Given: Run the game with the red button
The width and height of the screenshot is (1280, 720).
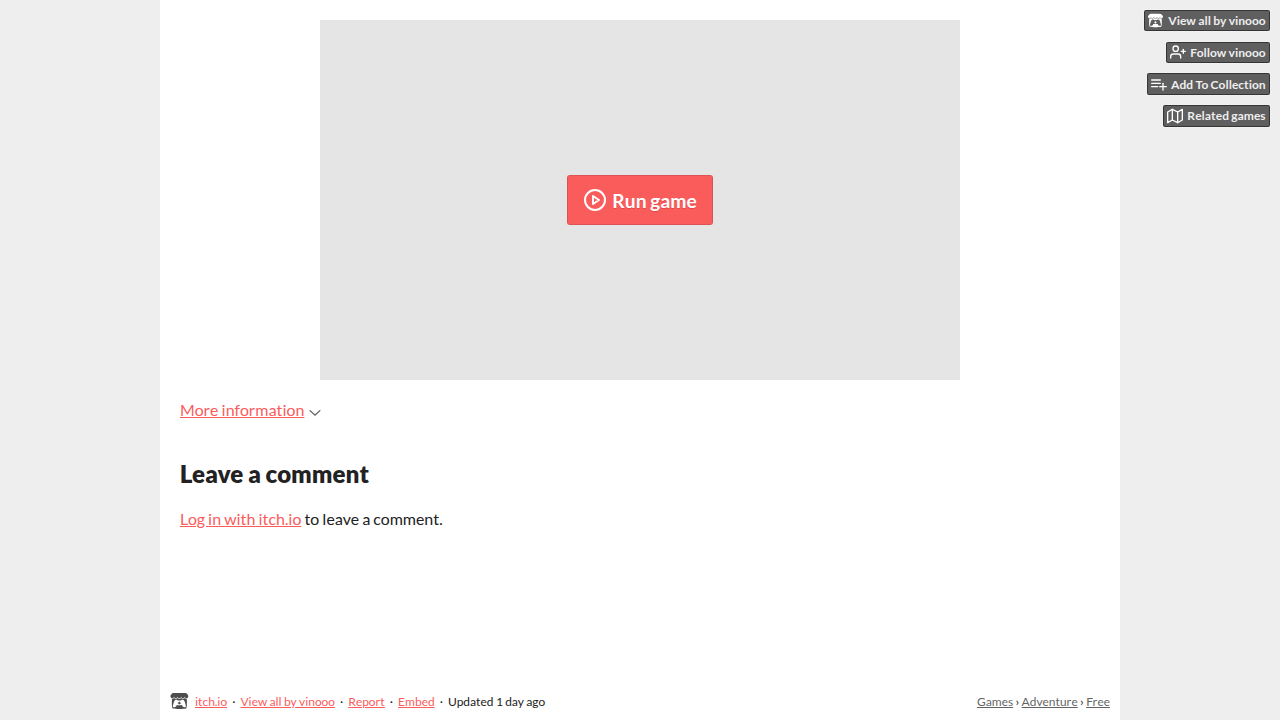Looking at the screenshot, I should (640, 200).
